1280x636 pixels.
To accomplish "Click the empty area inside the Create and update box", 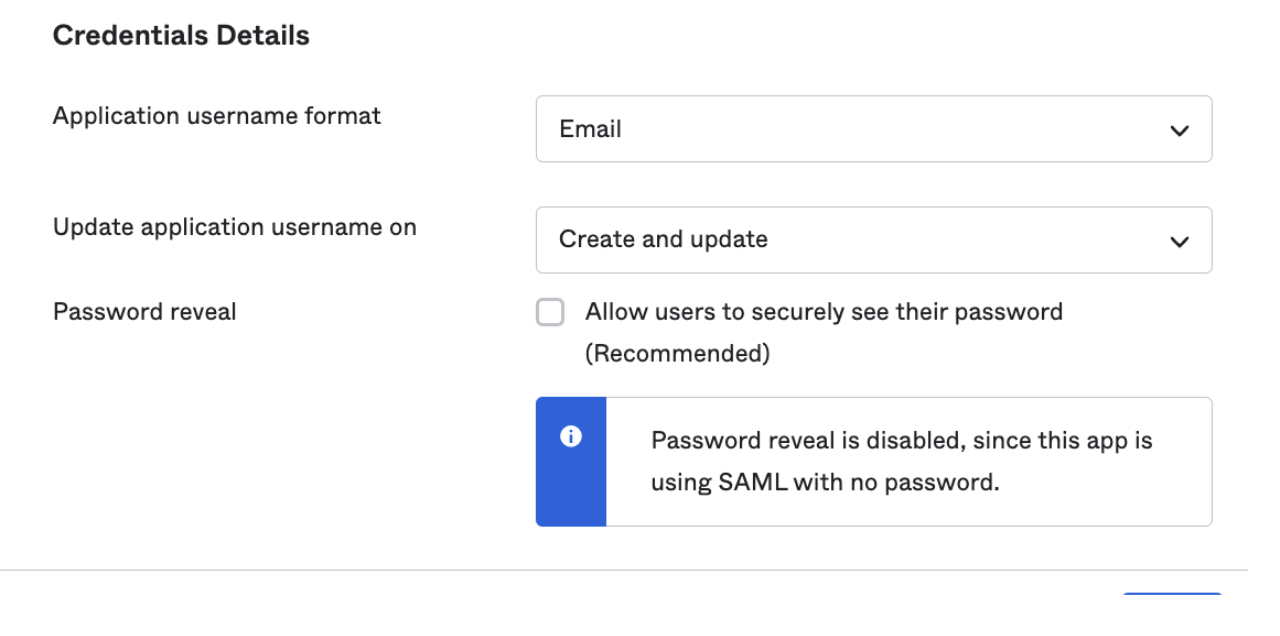I will click(960, 240).
